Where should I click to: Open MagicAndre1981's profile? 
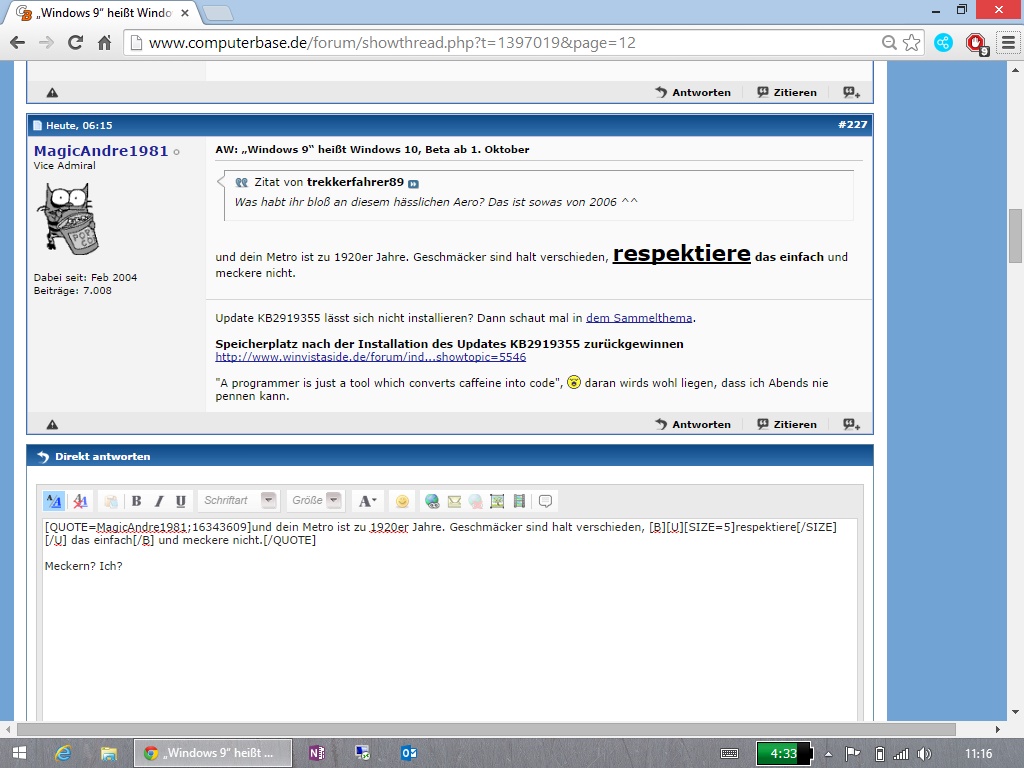click(x=101, y=151)
